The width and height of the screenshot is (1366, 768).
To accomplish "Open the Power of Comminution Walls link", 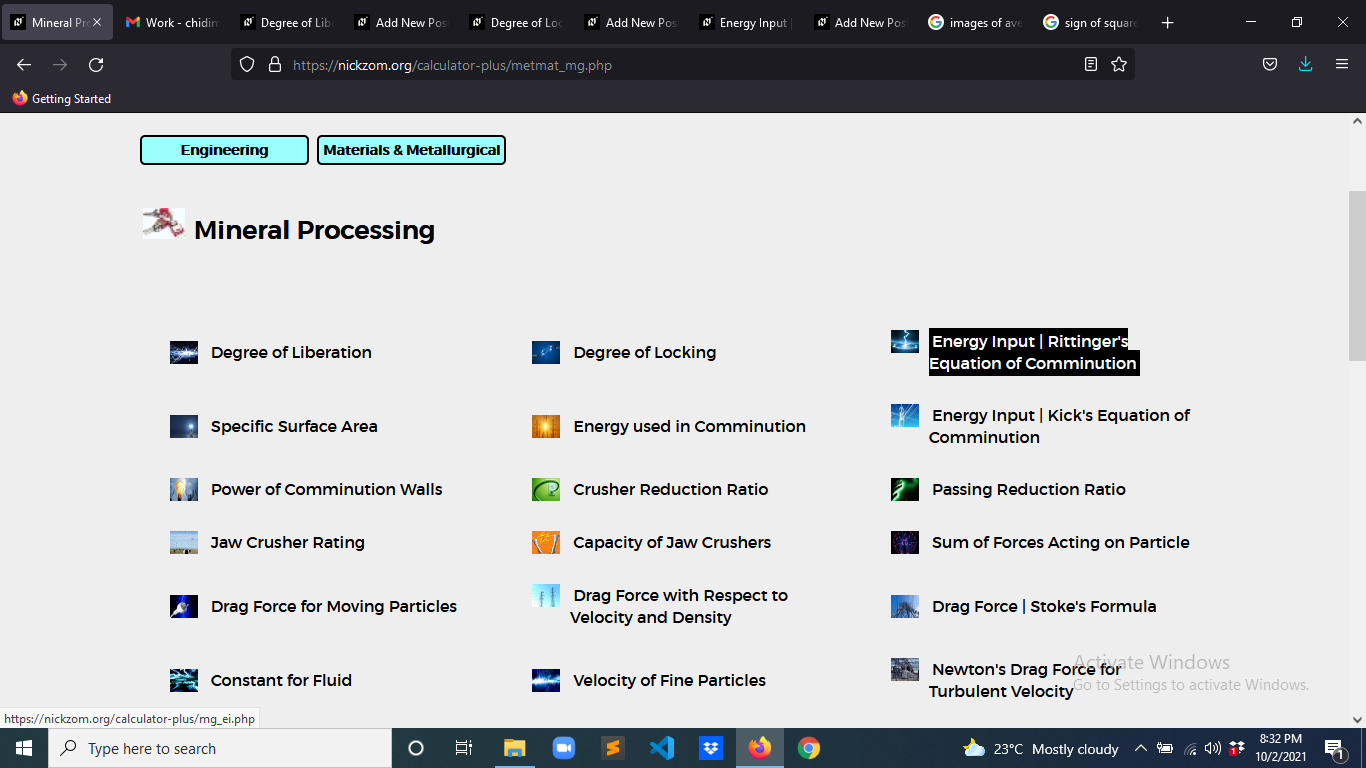I will 326,489.
